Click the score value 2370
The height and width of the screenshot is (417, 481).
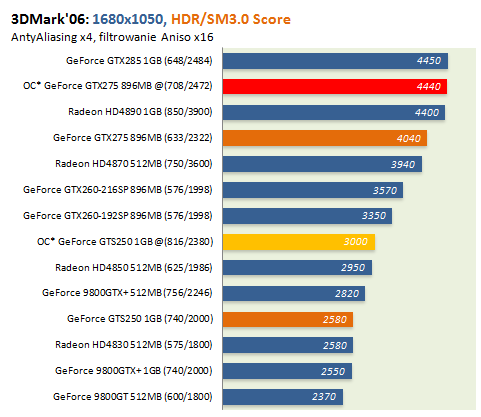point(324,397)
